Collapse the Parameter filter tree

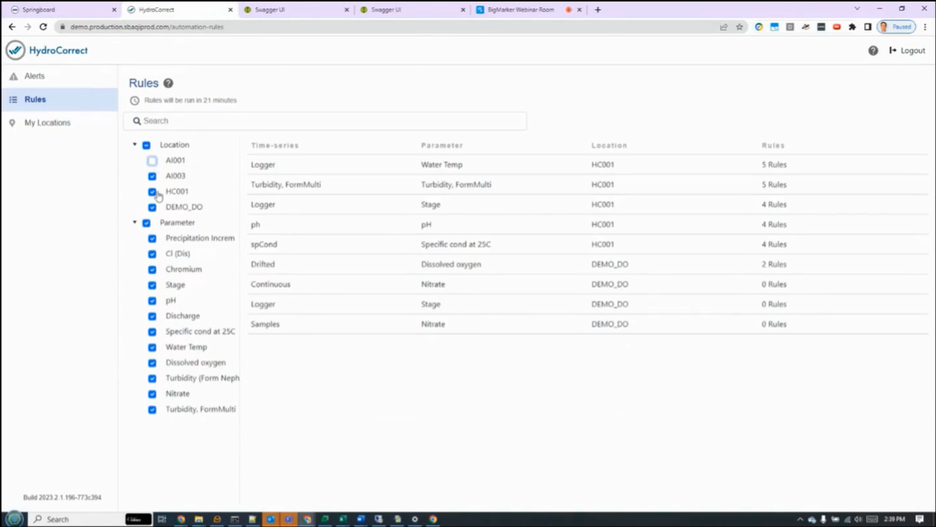[134, 223]
